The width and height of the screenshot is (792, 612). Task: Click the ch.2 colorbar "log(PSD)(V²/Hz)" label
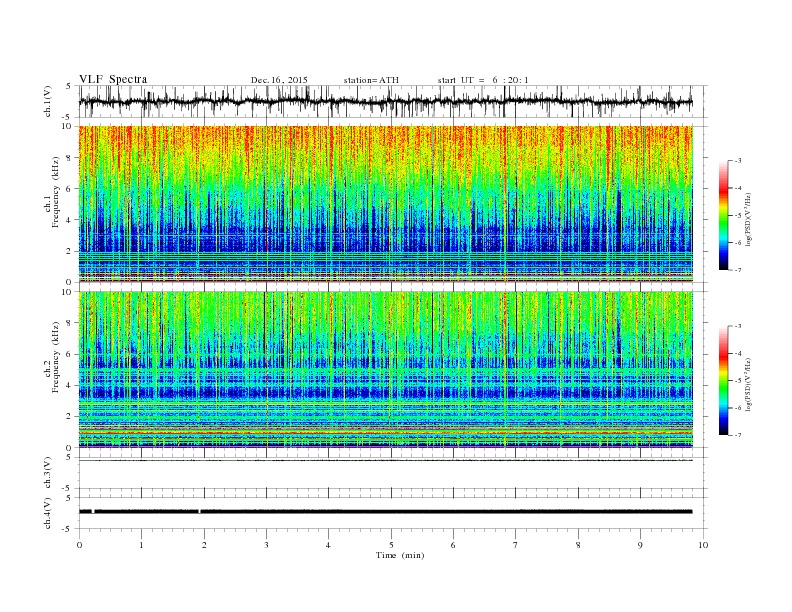749,385
